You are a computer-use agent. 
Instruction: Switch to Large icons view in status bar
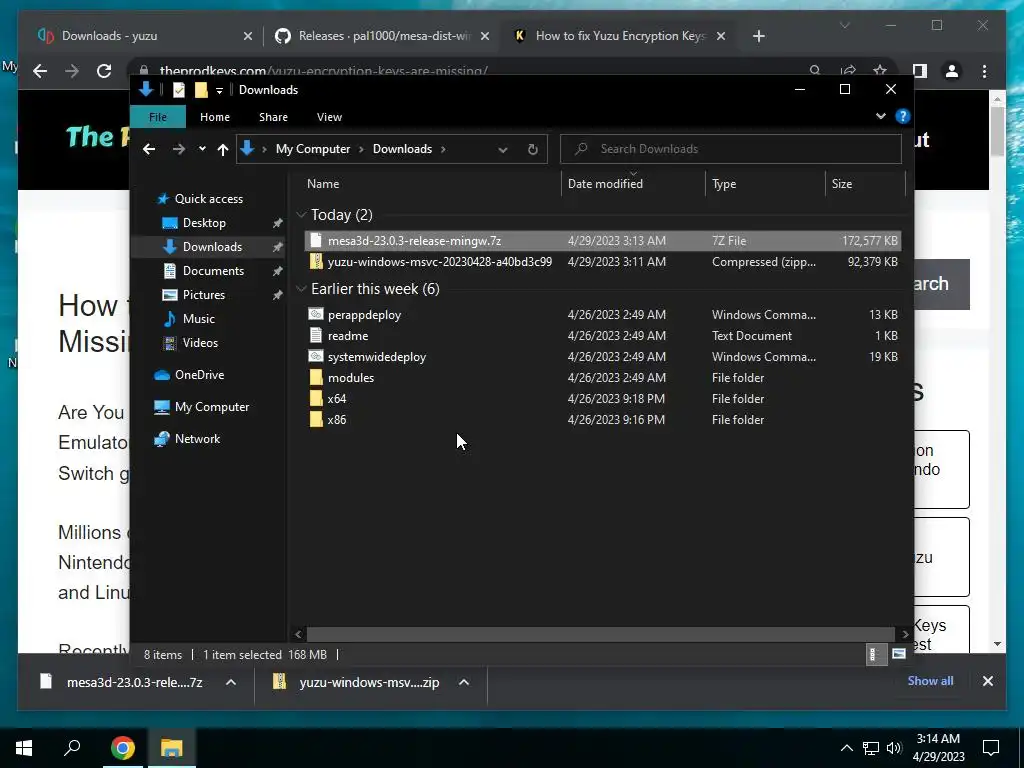pos(899,654)
